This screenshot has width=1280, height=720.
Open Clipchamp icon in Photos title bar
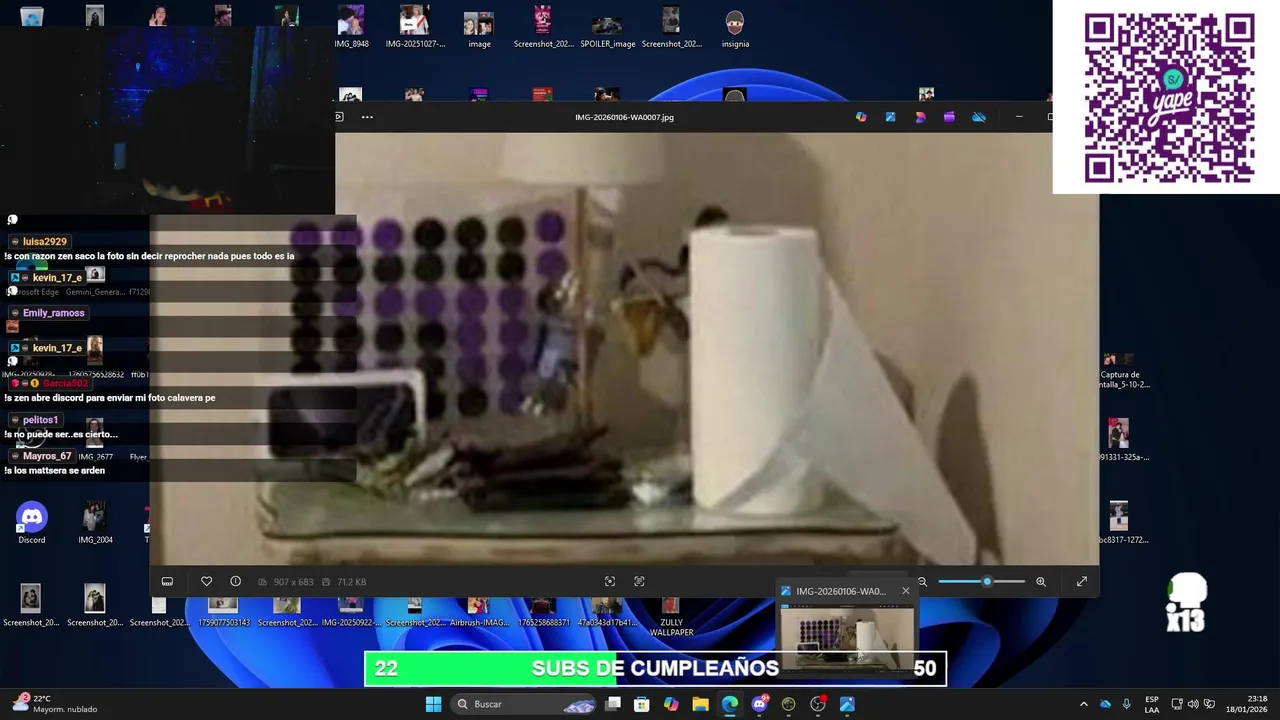point(949,117)
